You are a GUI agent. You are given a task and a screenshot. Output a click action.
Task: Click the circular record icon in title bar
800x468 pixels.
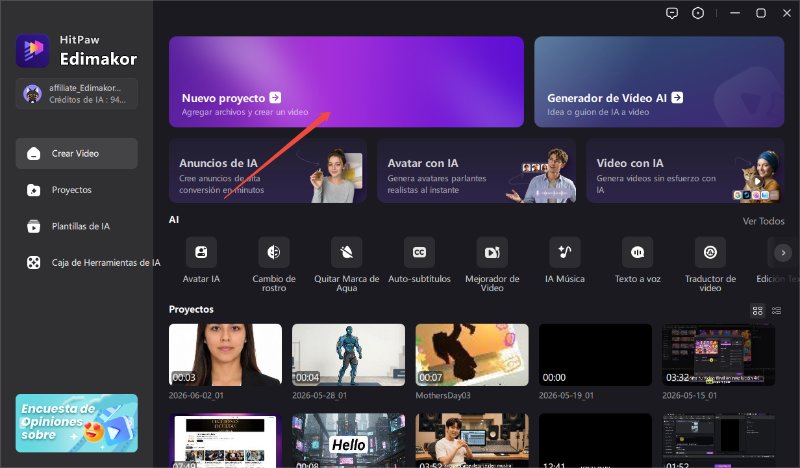click(697, 13)
